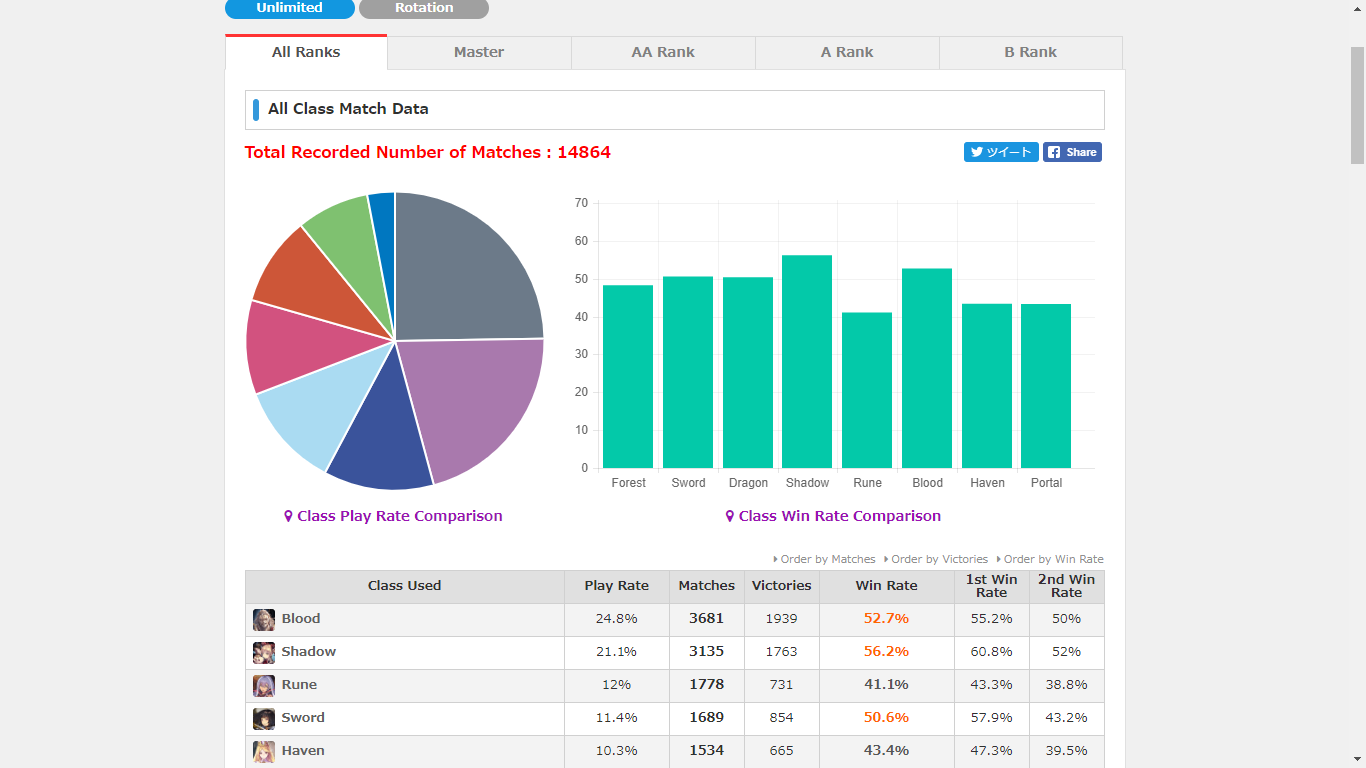This screenshot has height=768, width=1366.
Task: Share the page on Facebook
Action: point(1072,152)
